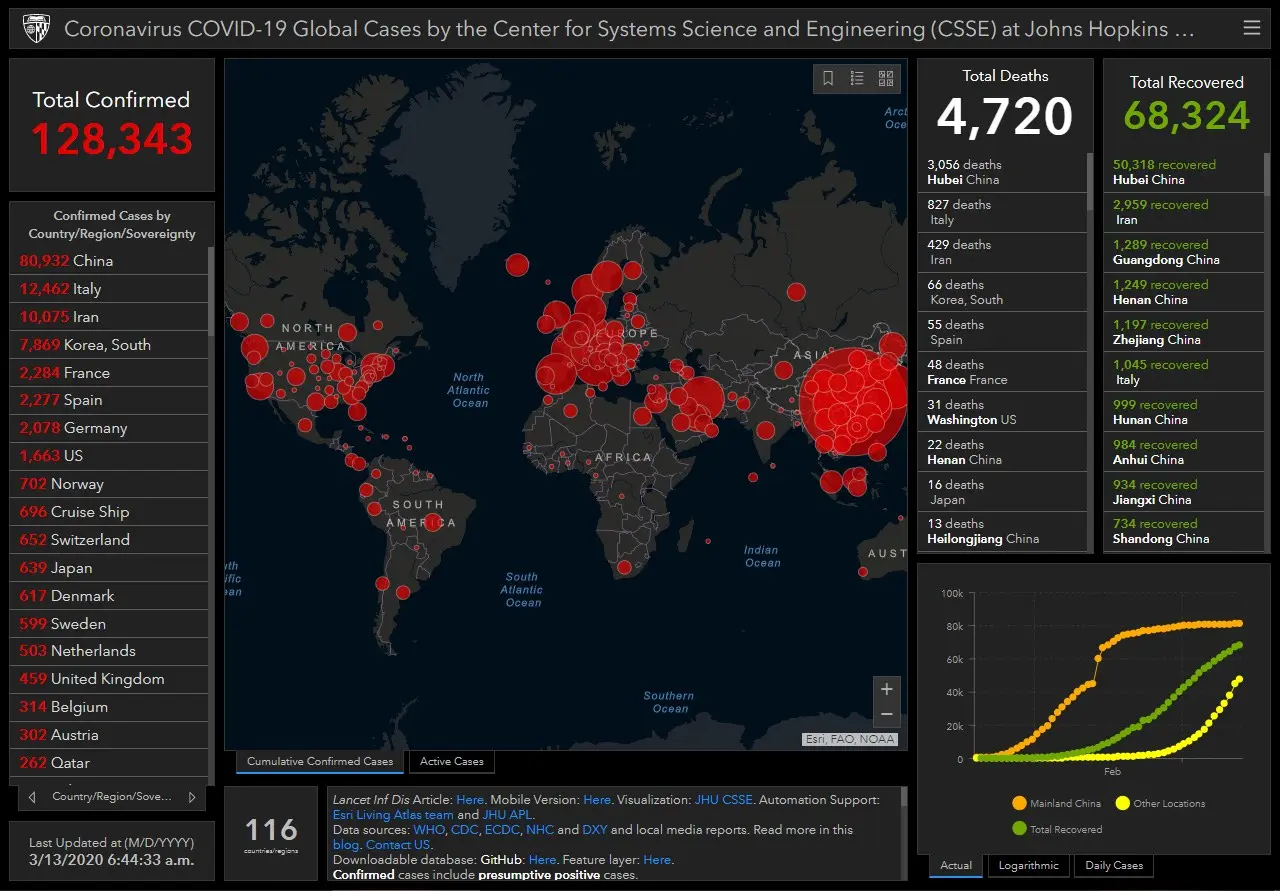Zoom in on the map
The width and height of the screenshot is (1280, 891).
(x=886, y=690)
